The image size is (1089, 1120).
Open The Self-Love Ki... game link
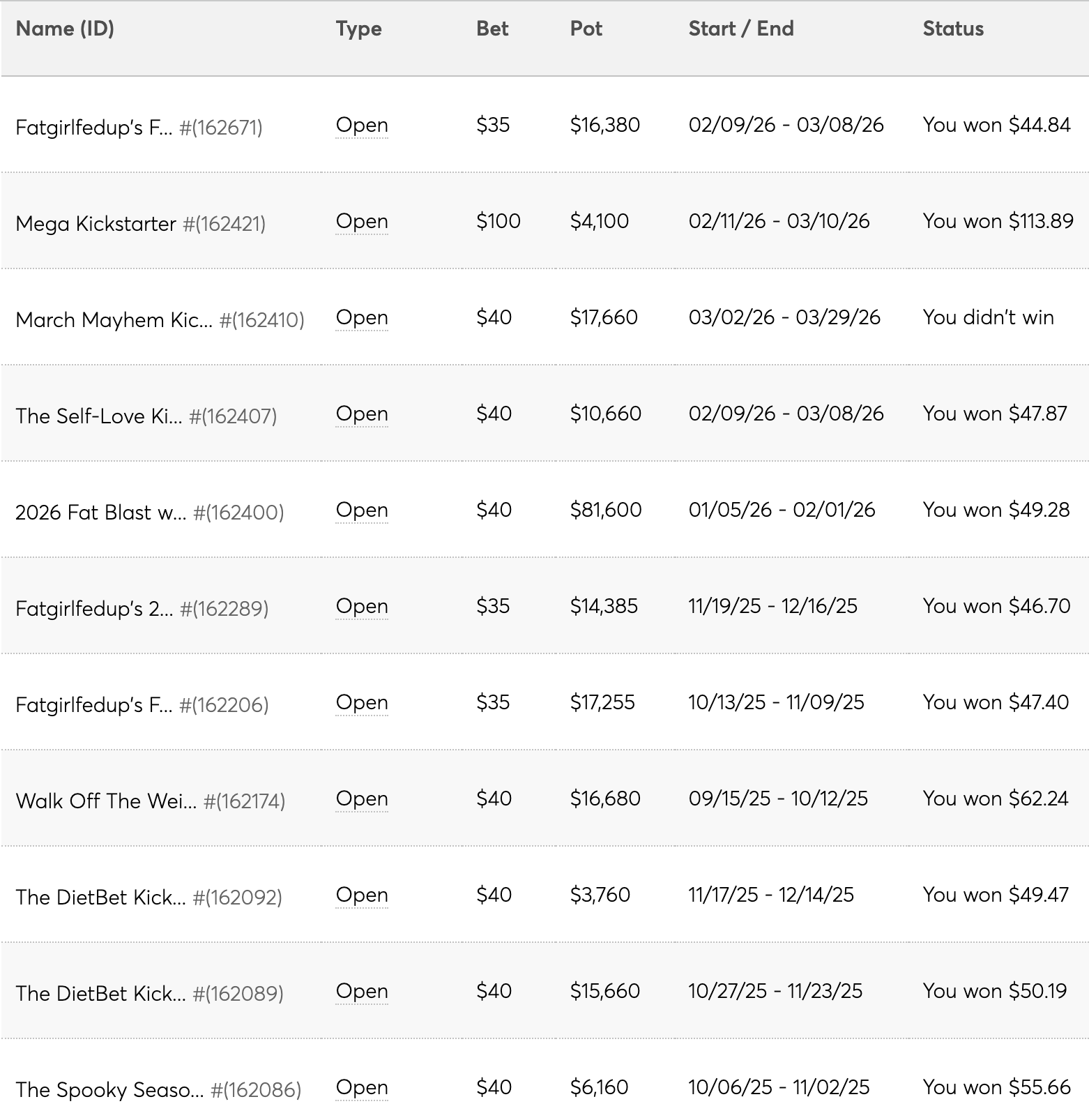tap(98, 416)
